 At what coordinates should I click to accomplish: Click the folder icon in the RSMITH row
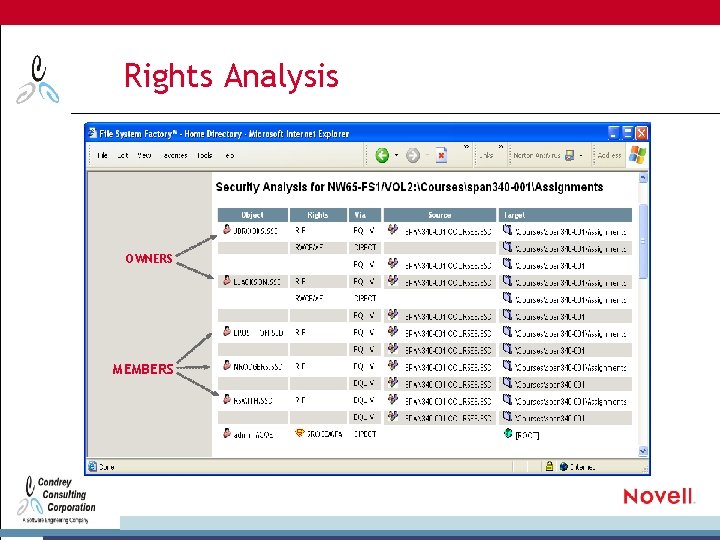pos(507,399)
